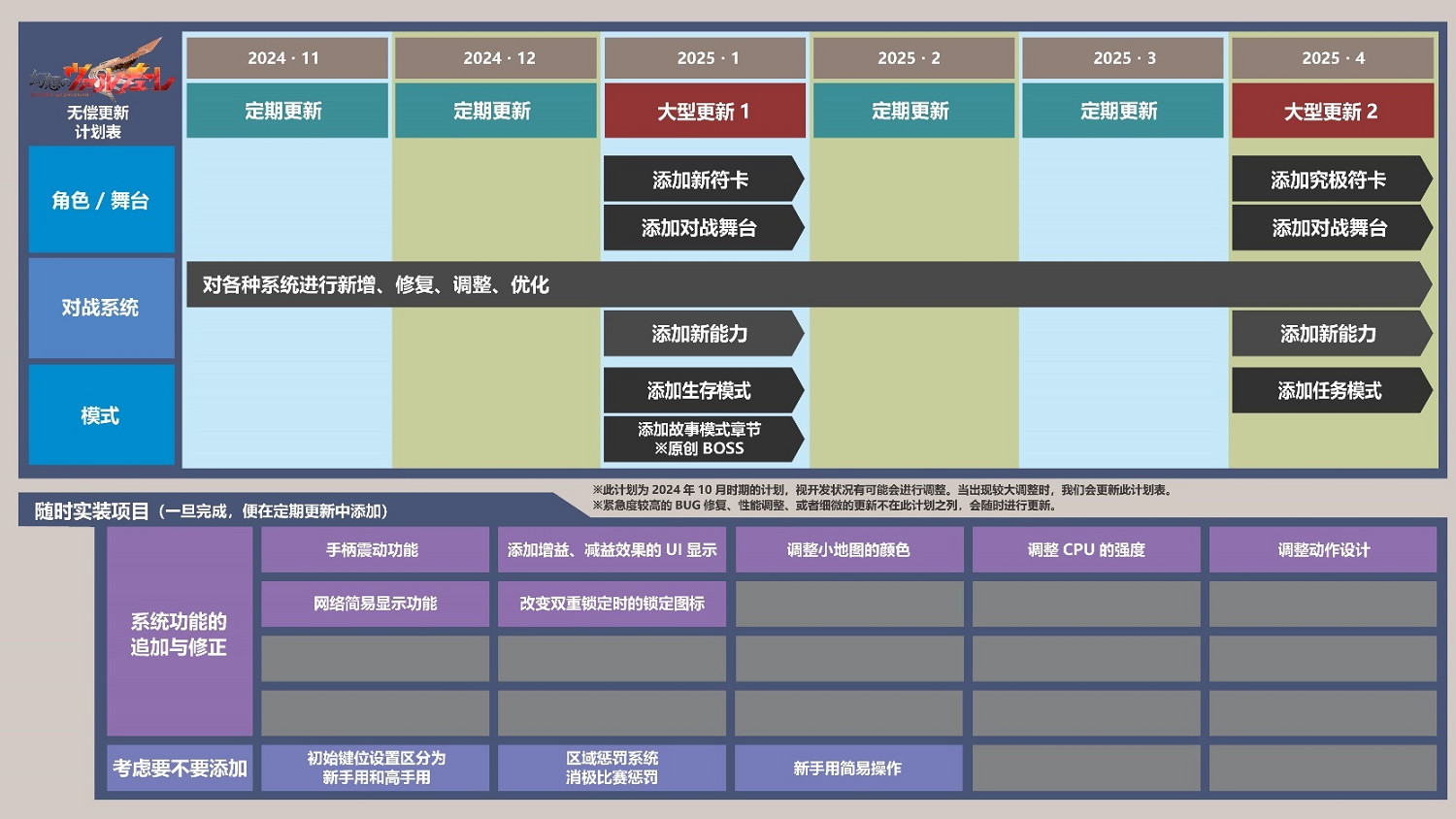
Task: Click the 大型更新 1 header button
Action: click(704, 111)
